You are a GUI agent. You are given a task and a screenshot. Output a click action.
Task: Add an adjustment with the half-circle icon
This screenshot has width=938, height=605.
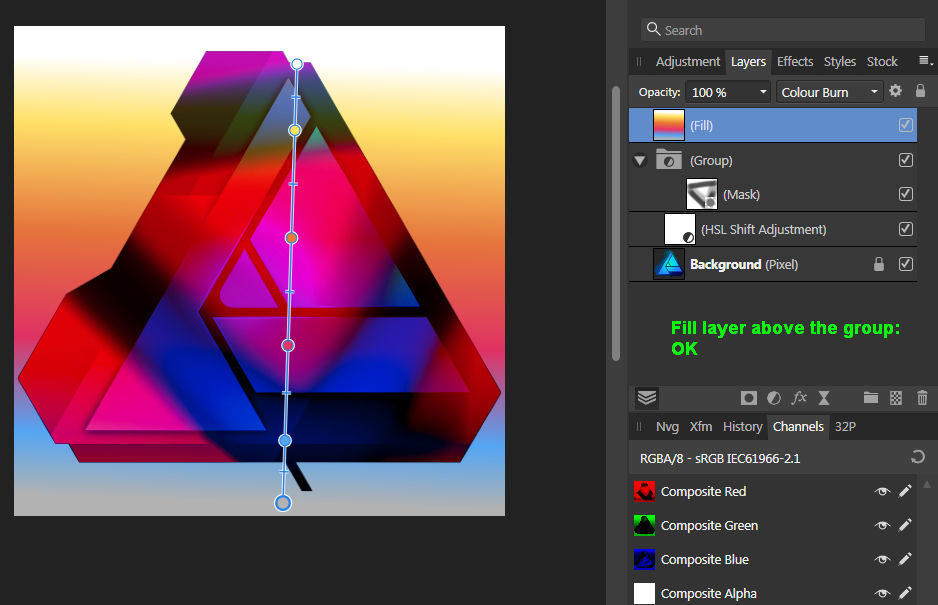[774, 398]
